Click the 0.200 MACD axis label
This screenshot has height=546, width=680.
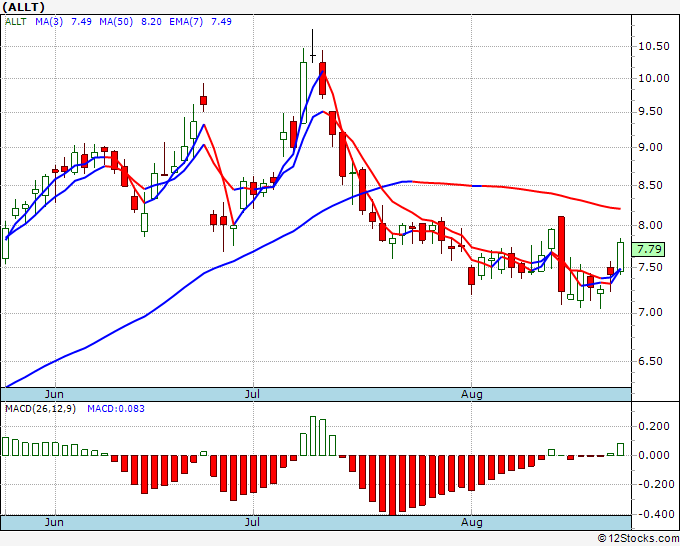[x=654, y=426]
